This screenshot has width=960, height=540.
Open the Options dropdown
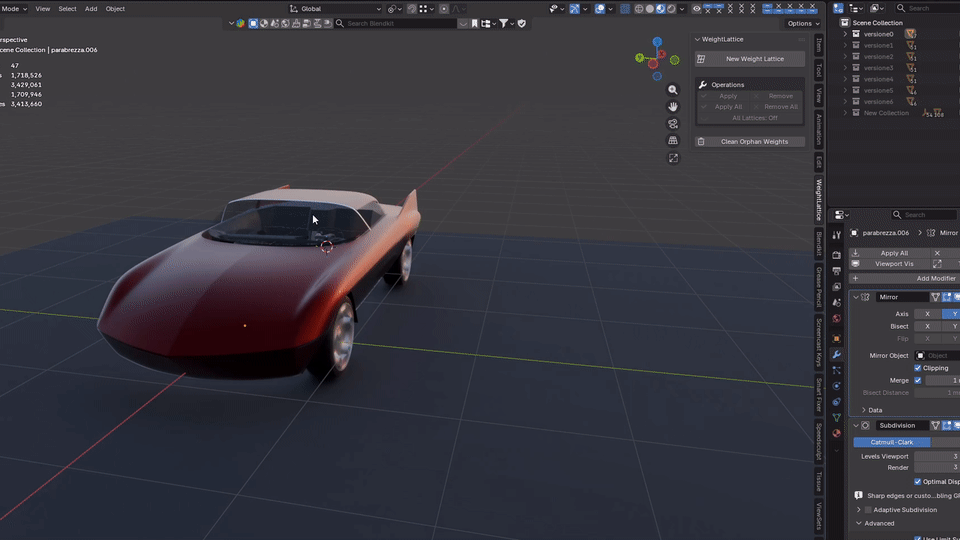(x=803, y=23)
